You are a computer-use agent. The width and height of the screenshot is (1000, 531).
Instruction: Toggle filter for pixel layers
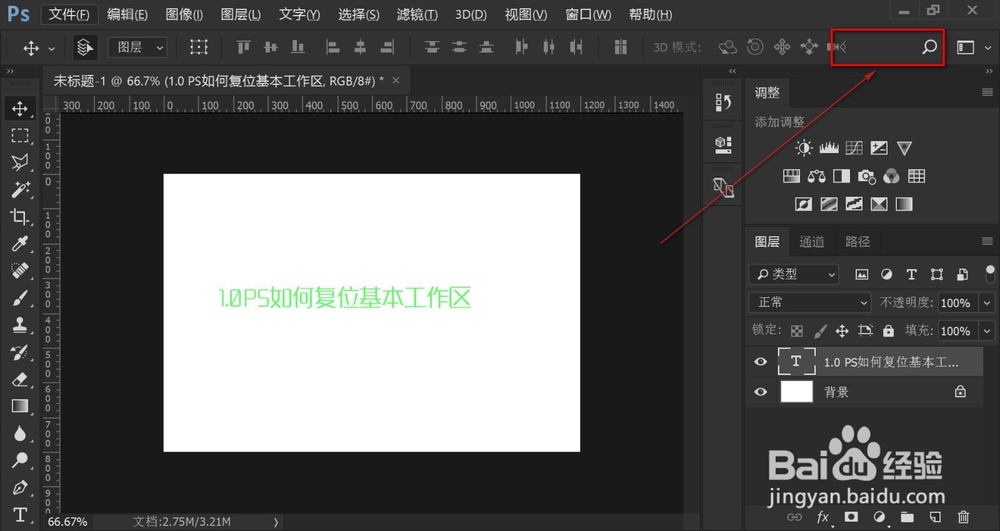(862, 275)
